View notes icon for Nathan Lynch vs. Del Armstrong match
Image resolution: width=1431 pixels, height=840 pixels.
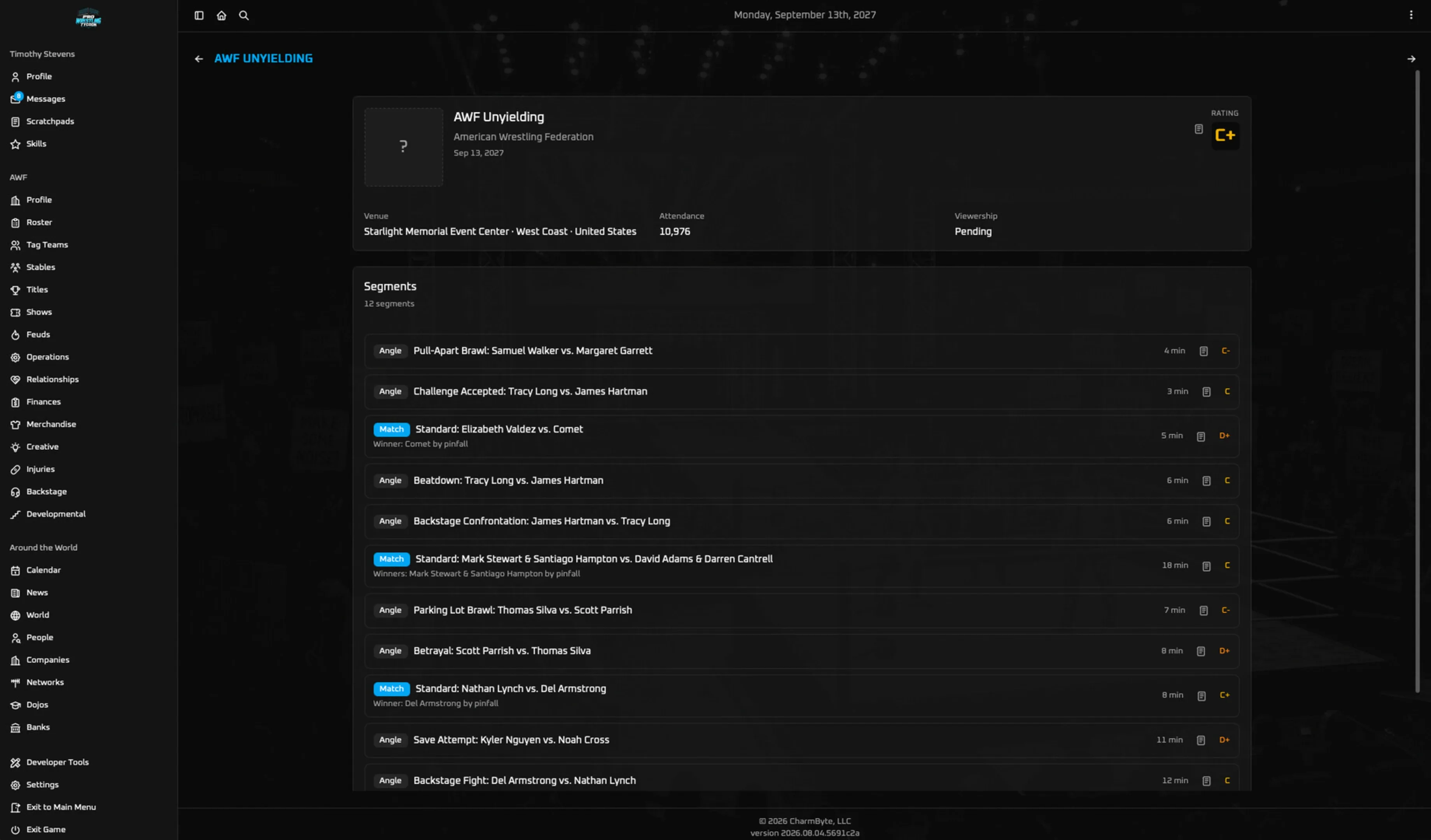tap(1201, 696)
